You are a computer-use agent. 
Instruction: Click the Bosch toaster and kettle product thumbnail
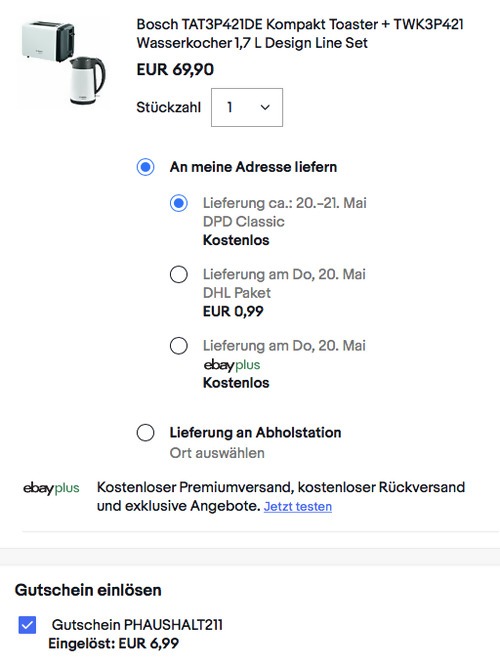64,62
